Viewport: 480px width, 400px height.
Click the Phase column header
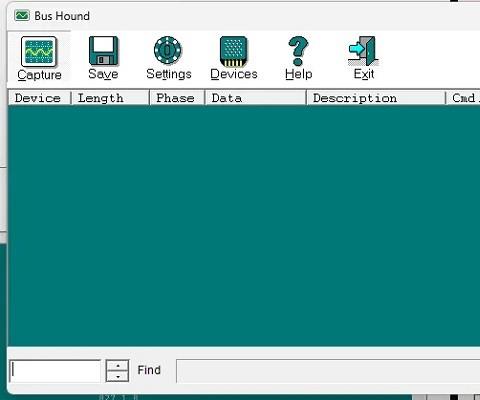(x=177, y=98)
